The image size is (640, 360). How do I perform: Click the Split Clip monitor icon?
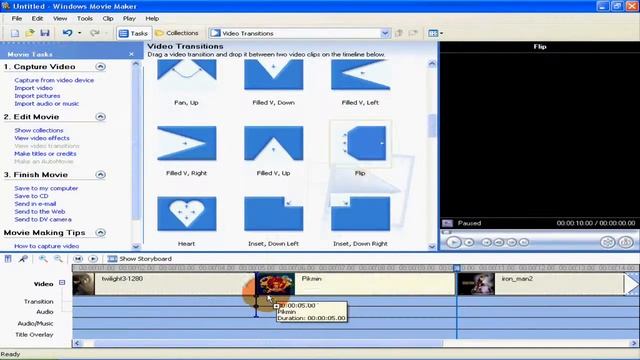607,242
